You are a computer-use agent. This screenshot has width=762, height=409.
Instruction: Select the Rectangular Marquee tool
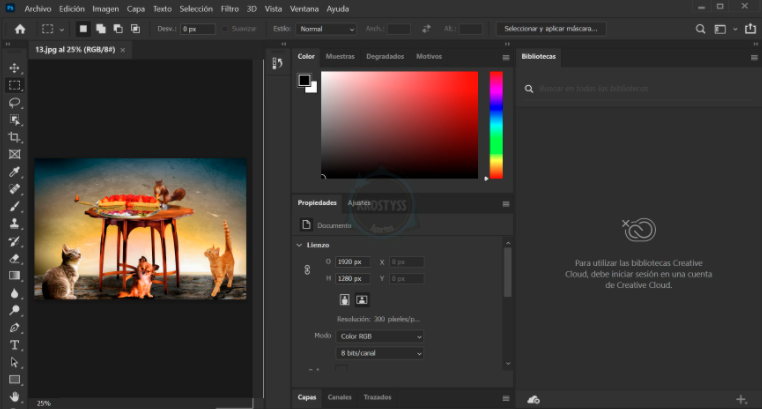(14, 85)
